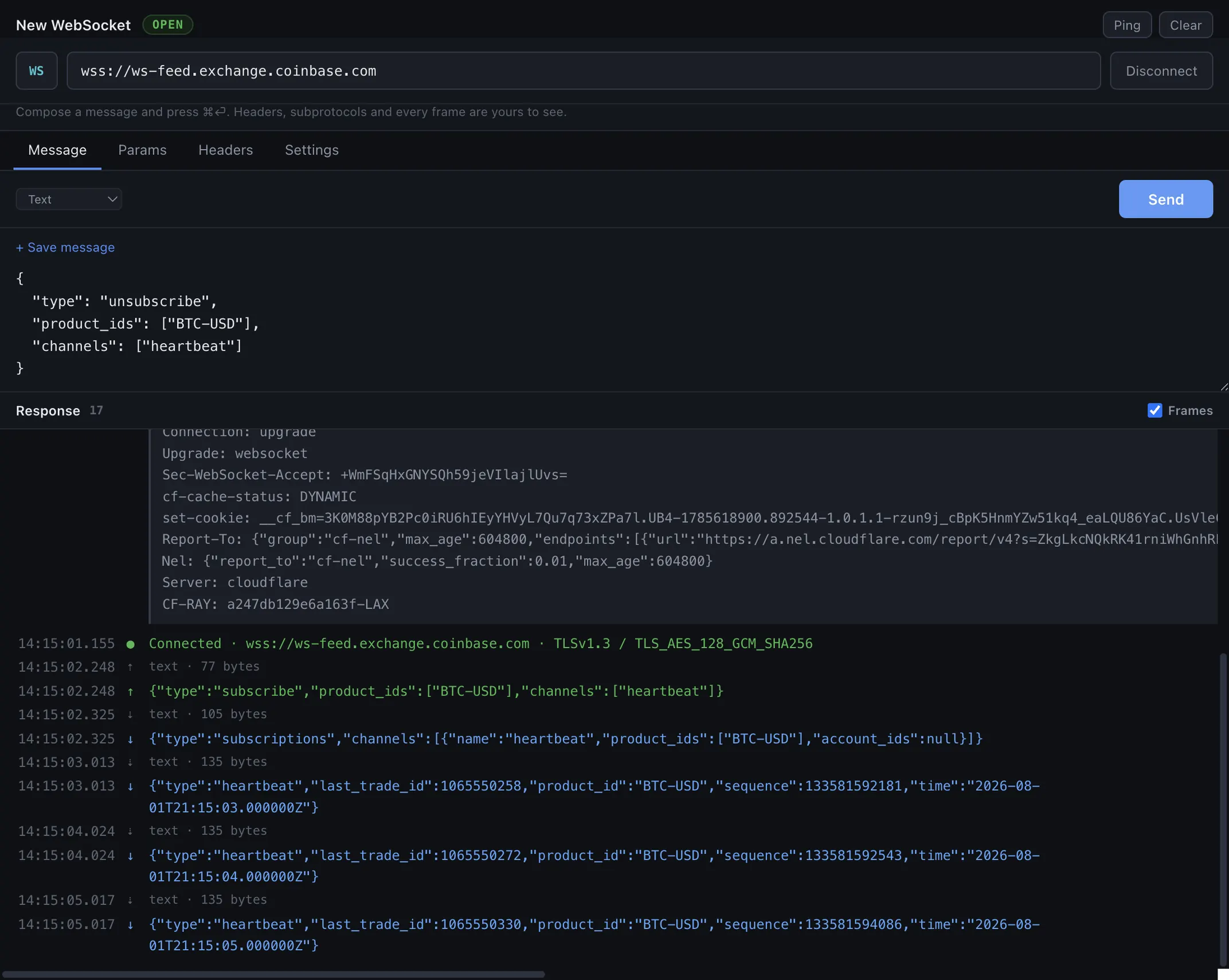The image size is (1229, 980).
Task: Click into the message body editor
Action: click(614, 324)
